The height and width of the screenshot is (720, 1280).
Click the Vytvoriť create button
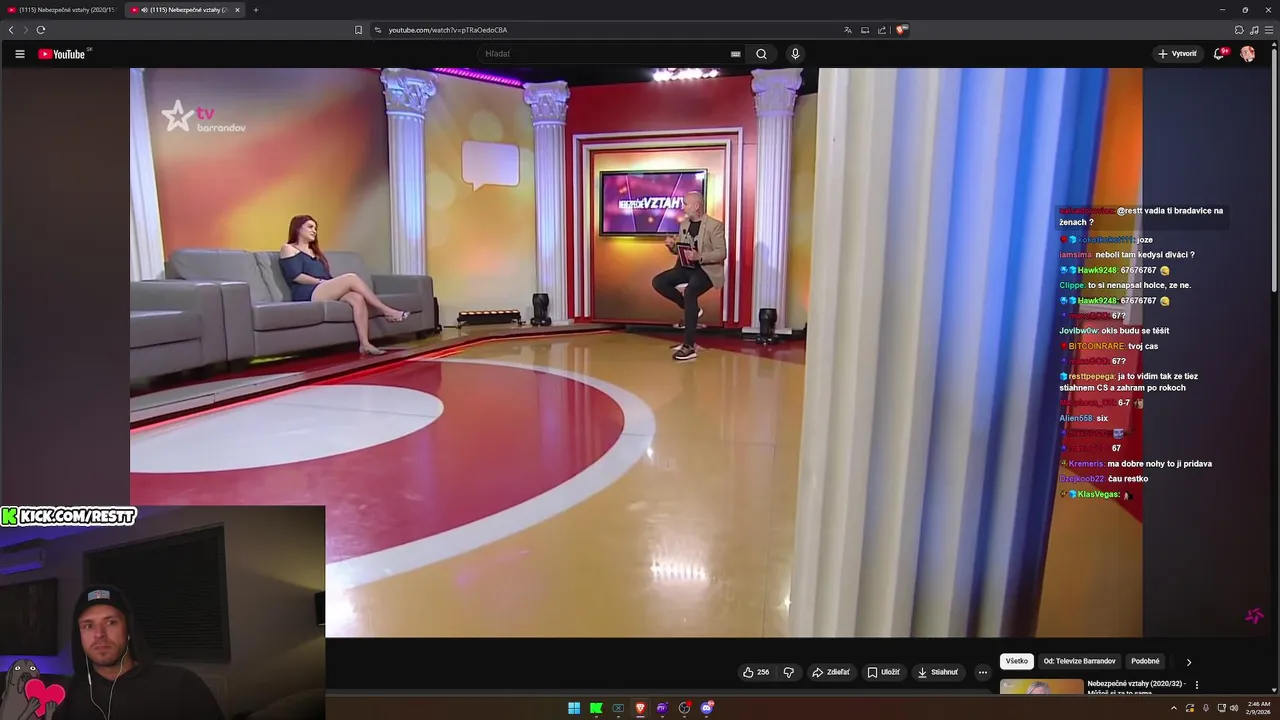(1177, 54)
